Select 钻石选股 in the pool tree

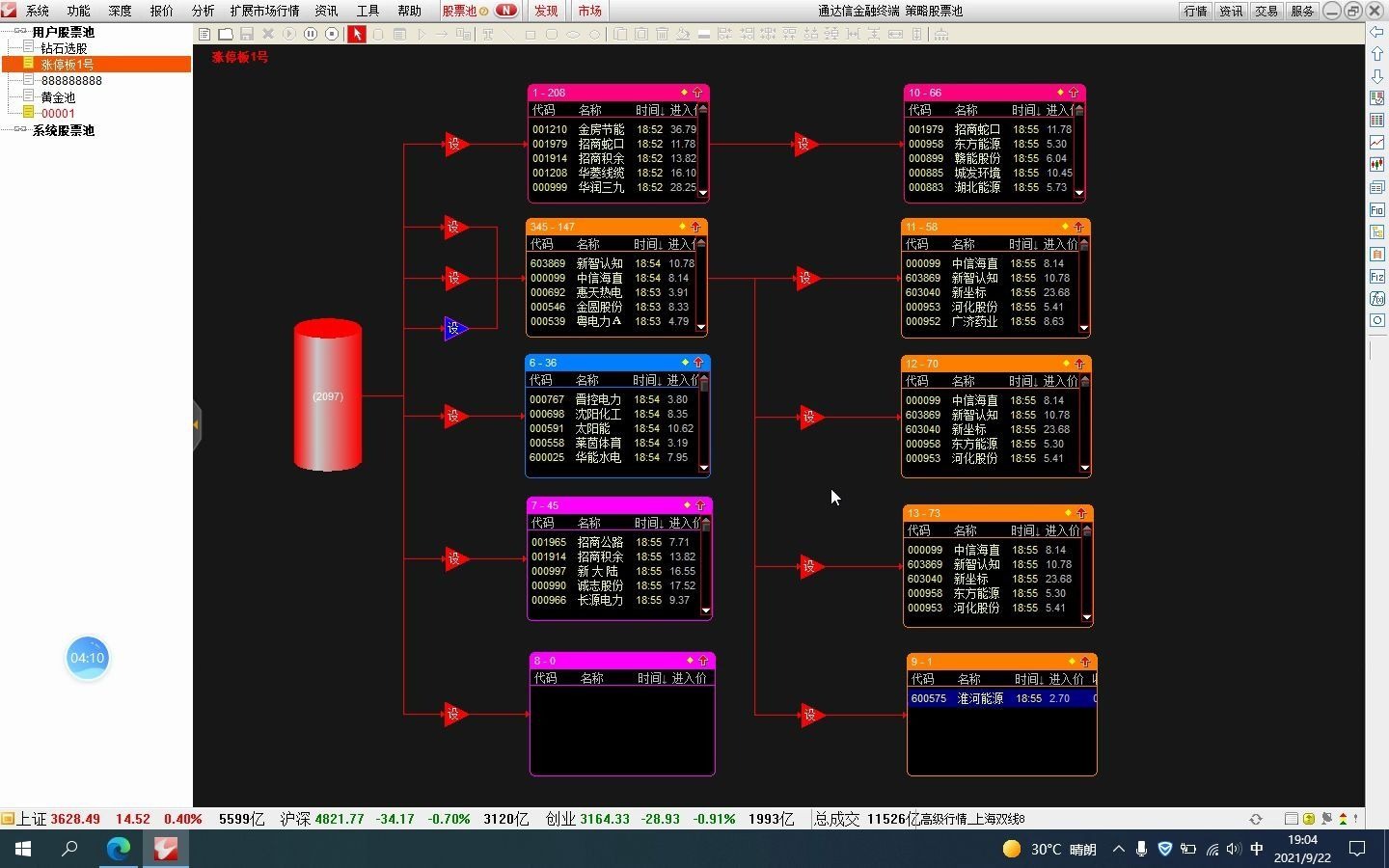[x=64, y=47]
